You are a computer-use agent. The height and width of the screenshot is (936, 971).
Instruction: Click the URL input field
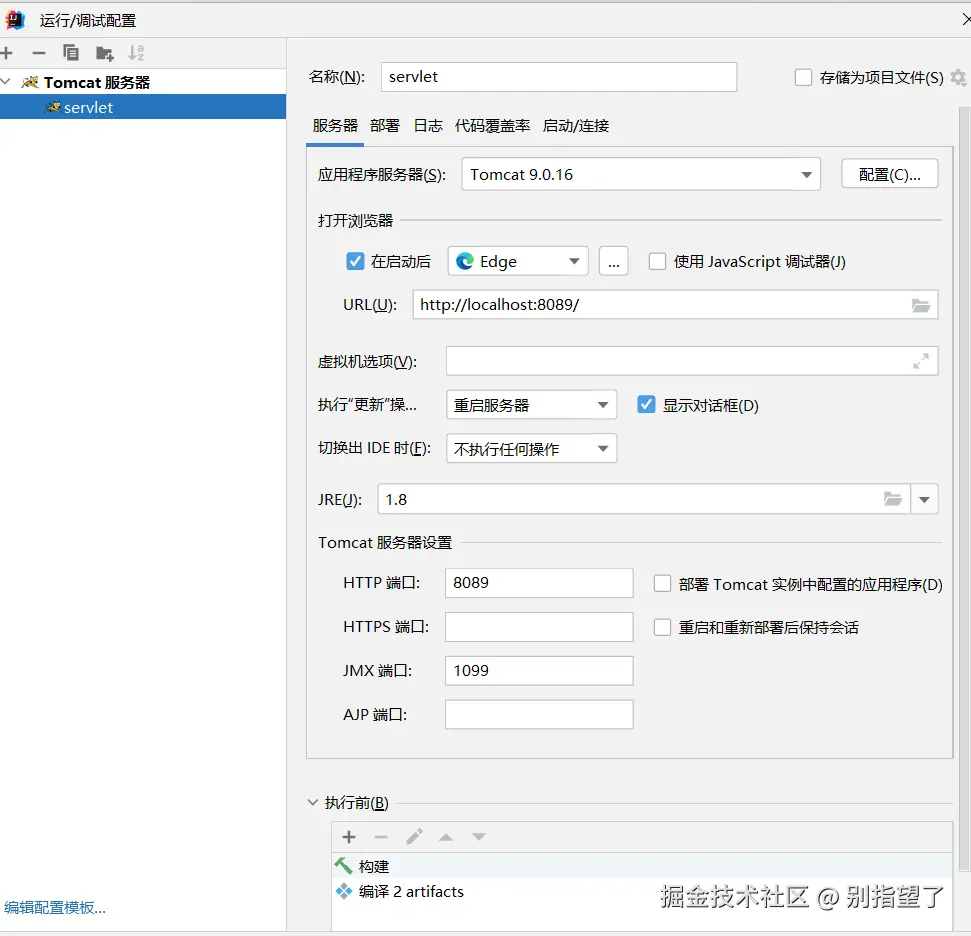tap(675, 305)
